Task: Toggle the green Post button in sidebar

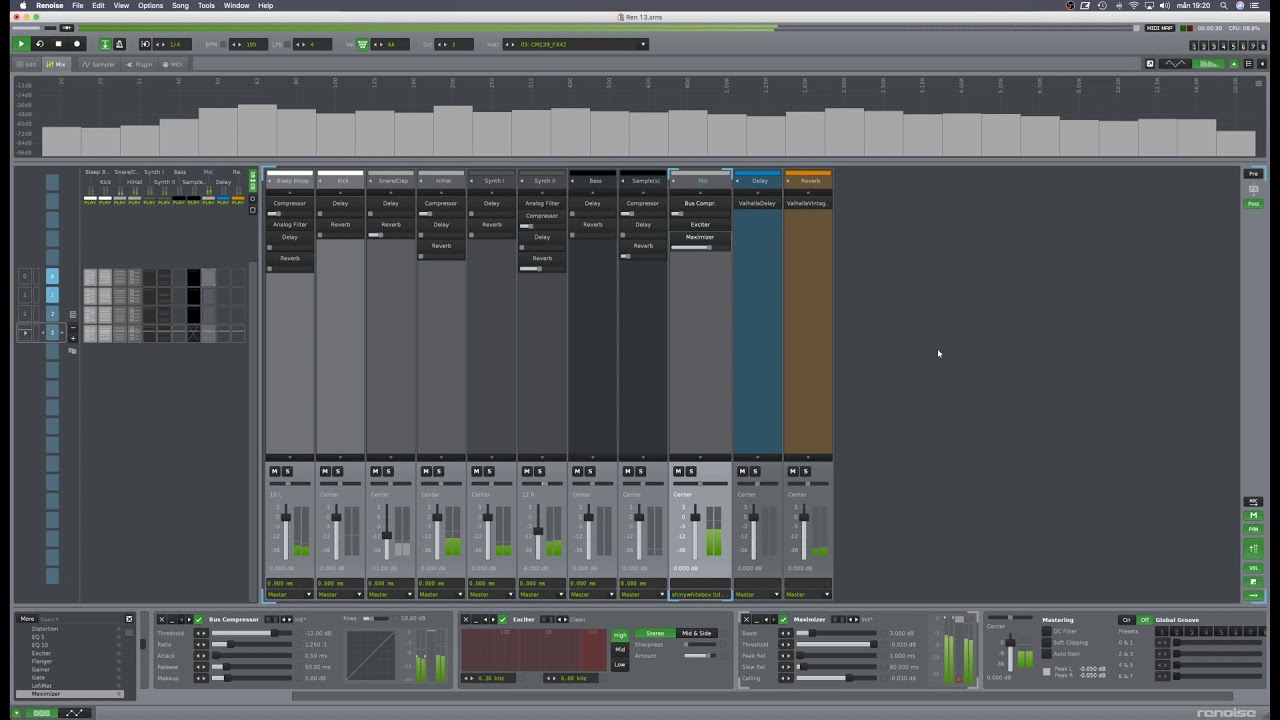Action: (x=1253, y=204)
